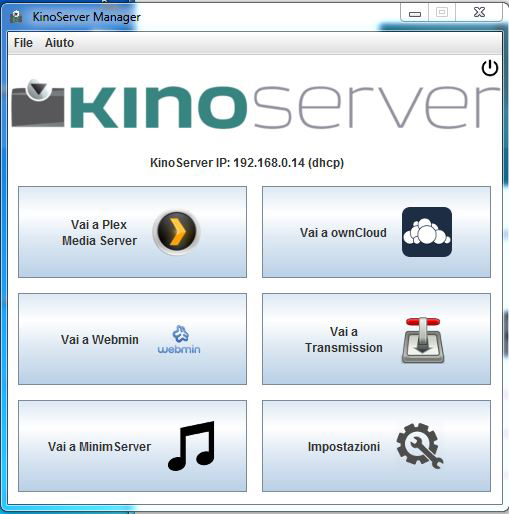Viewport: 509px width, 514px height.
Task: Close the KinoServer Manager window
Action: [x=479, y=13]
